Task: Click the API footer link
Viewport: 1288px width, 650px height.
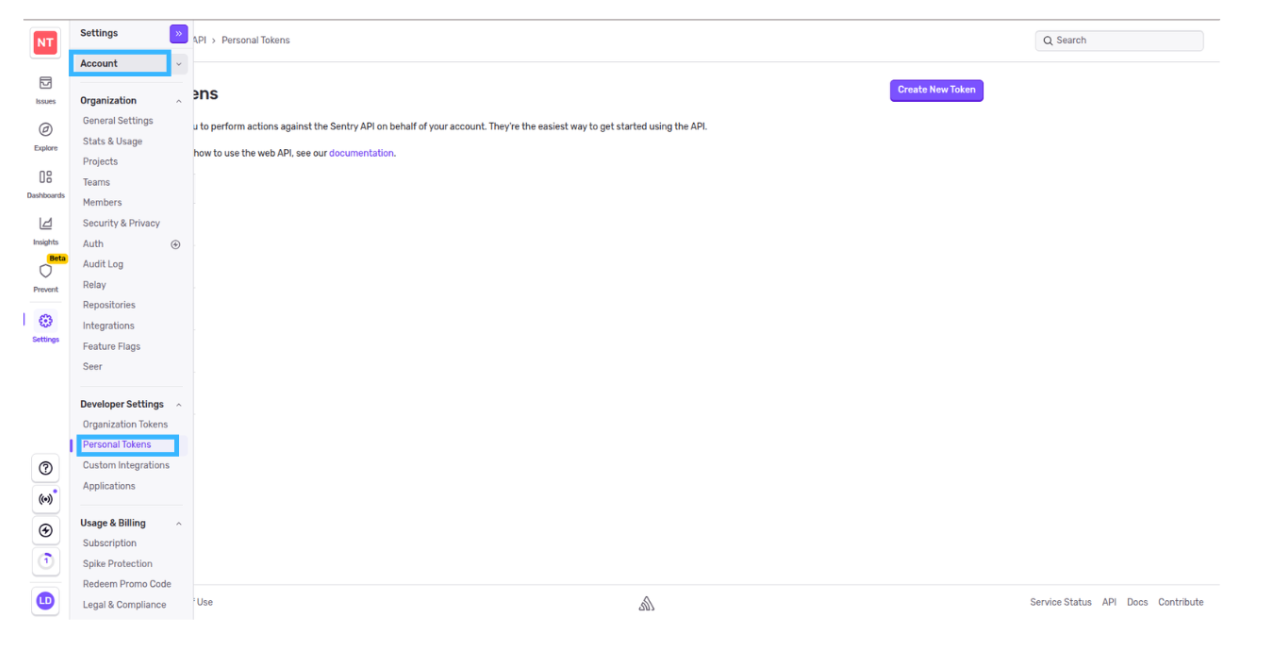Action: tap(1109, 603)
